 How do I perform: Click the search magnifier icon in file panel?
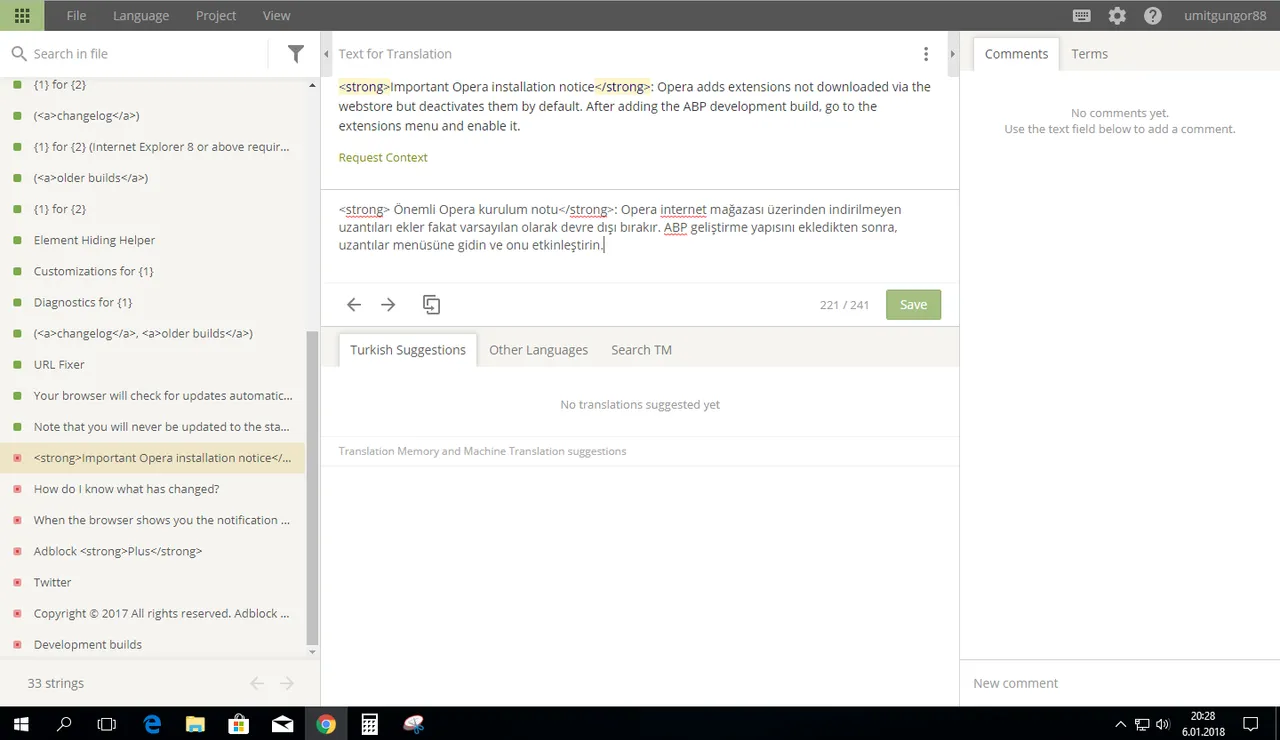(x=18, y=54)
